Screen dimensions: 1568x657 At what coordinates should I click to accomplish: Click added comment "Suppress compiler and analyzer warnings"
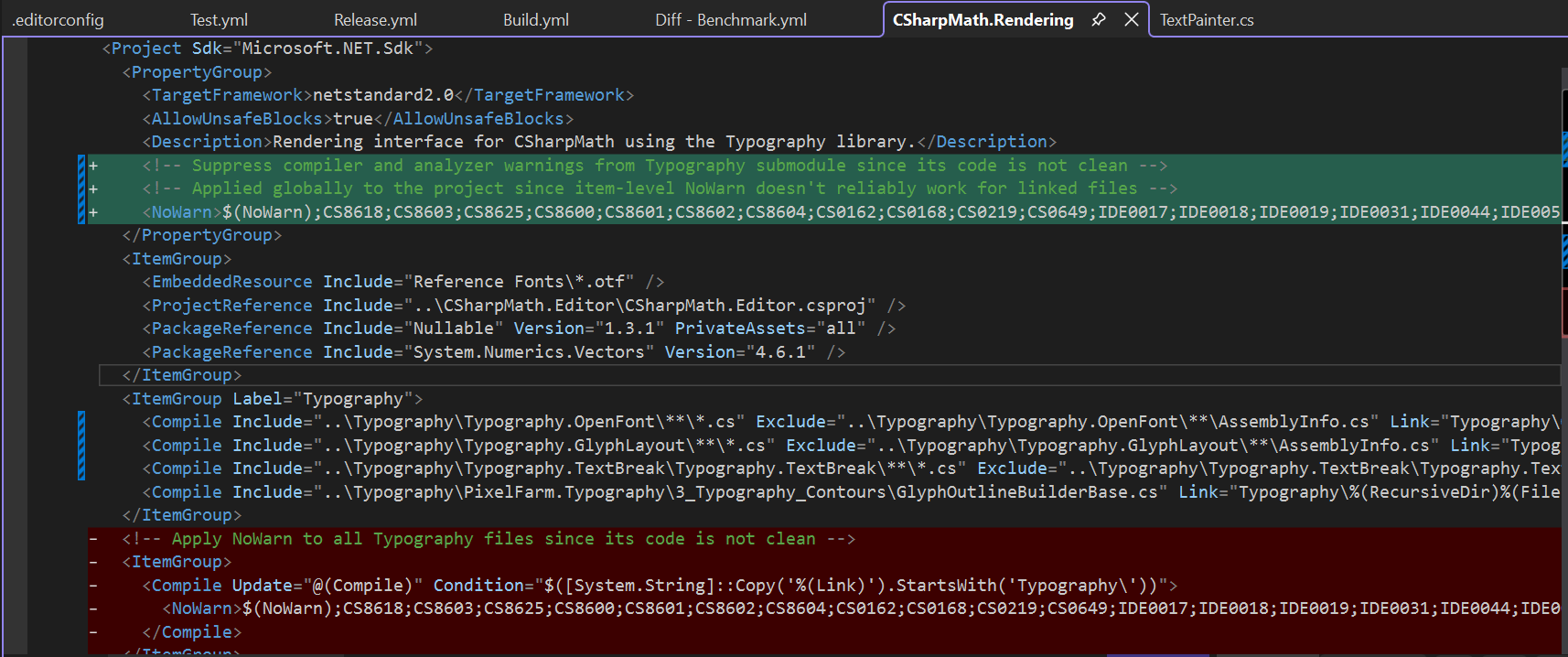pos(655,166)
